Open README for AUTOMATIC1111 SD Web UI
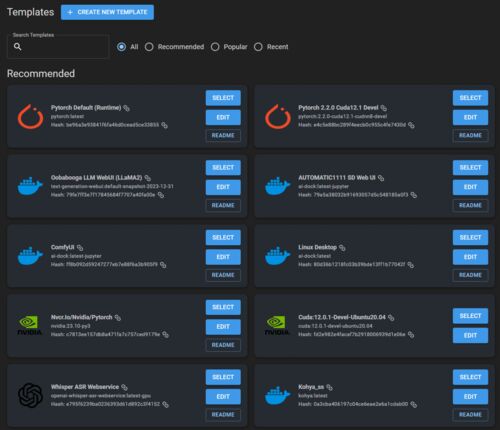 (x=470, y=205)
